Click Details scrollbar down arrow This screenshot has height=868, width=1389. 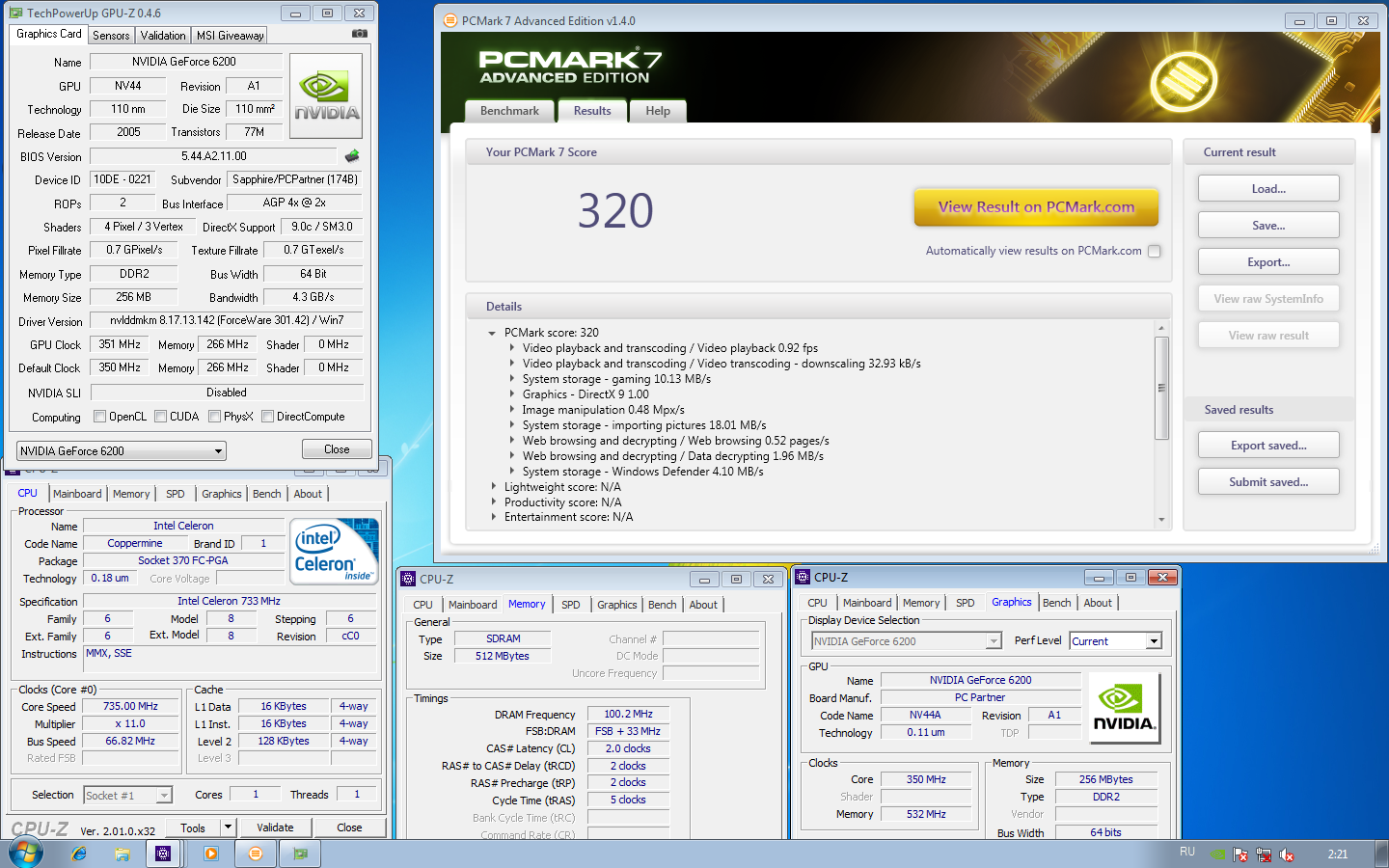[1161, 519]
